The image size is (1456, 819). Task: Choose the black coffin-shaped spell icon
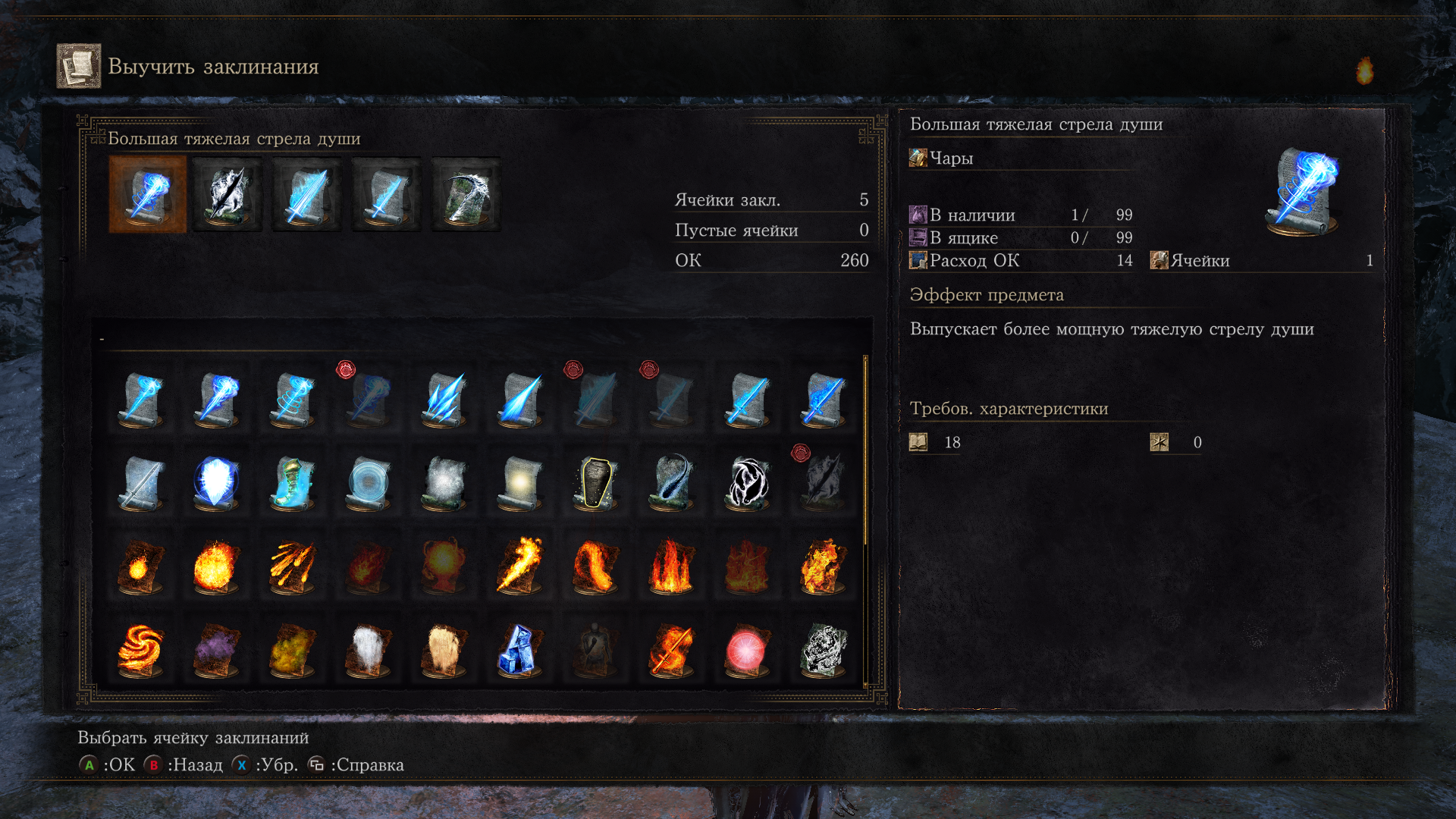tap(595, 482)
